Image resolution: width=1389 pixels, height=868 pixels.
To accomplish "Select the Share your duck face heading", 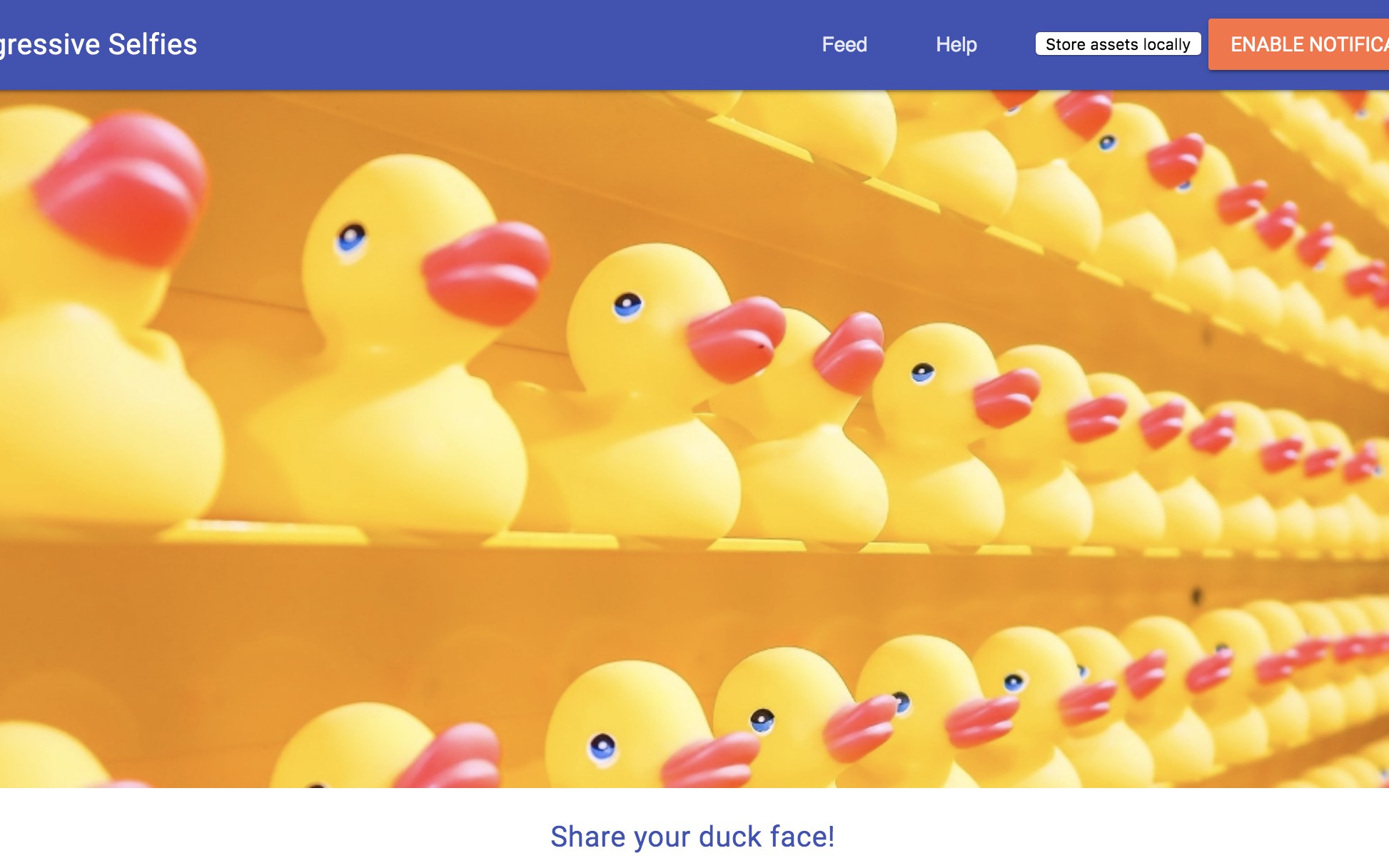I will coord(692,837).
